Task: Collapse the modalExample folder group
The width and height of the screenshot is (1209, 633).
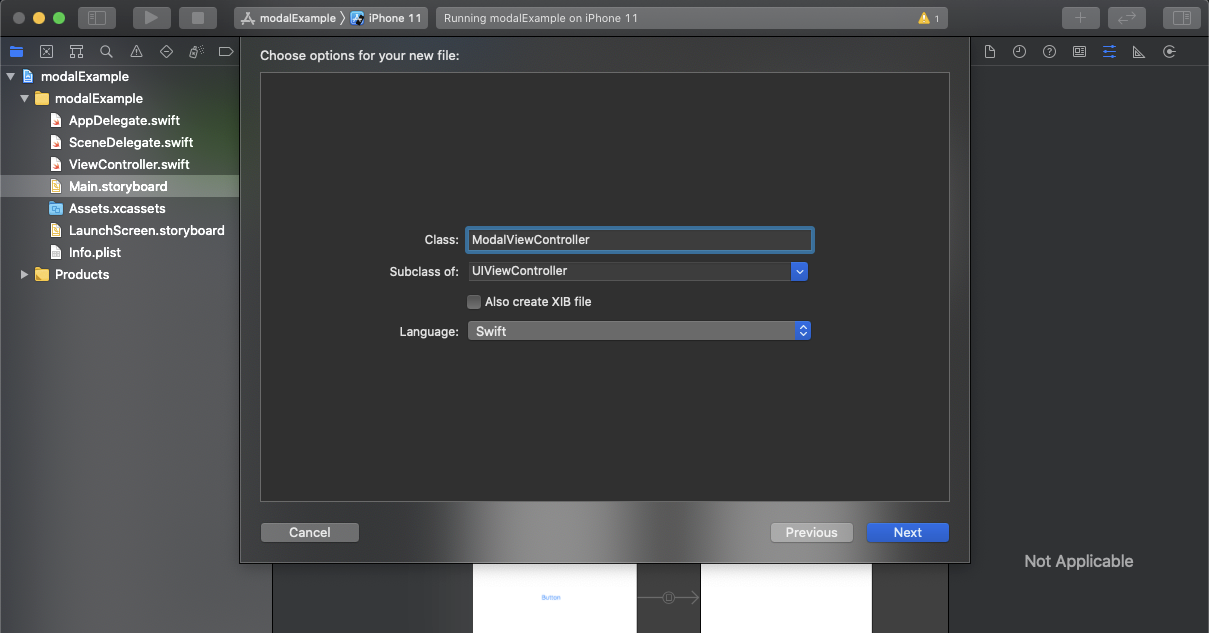Action: [x=24, y=98]
